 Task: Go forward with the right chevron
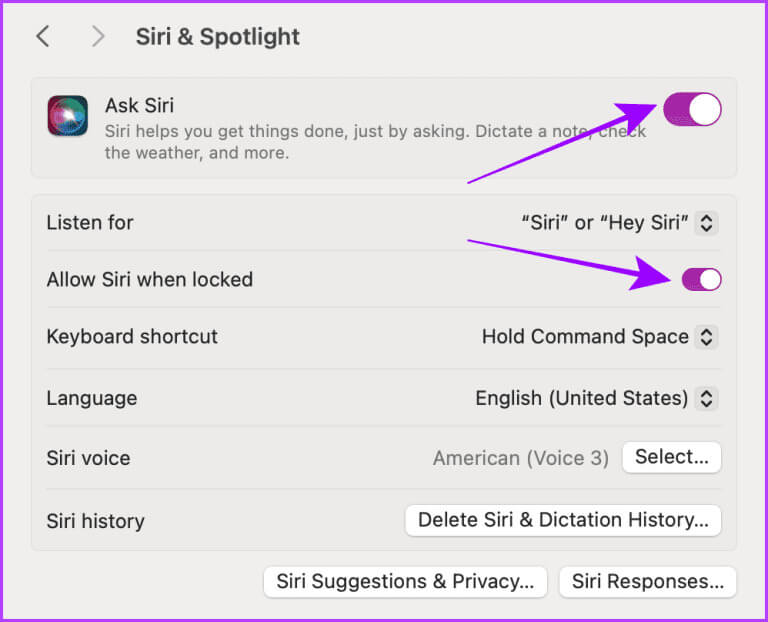pos(97,37)
